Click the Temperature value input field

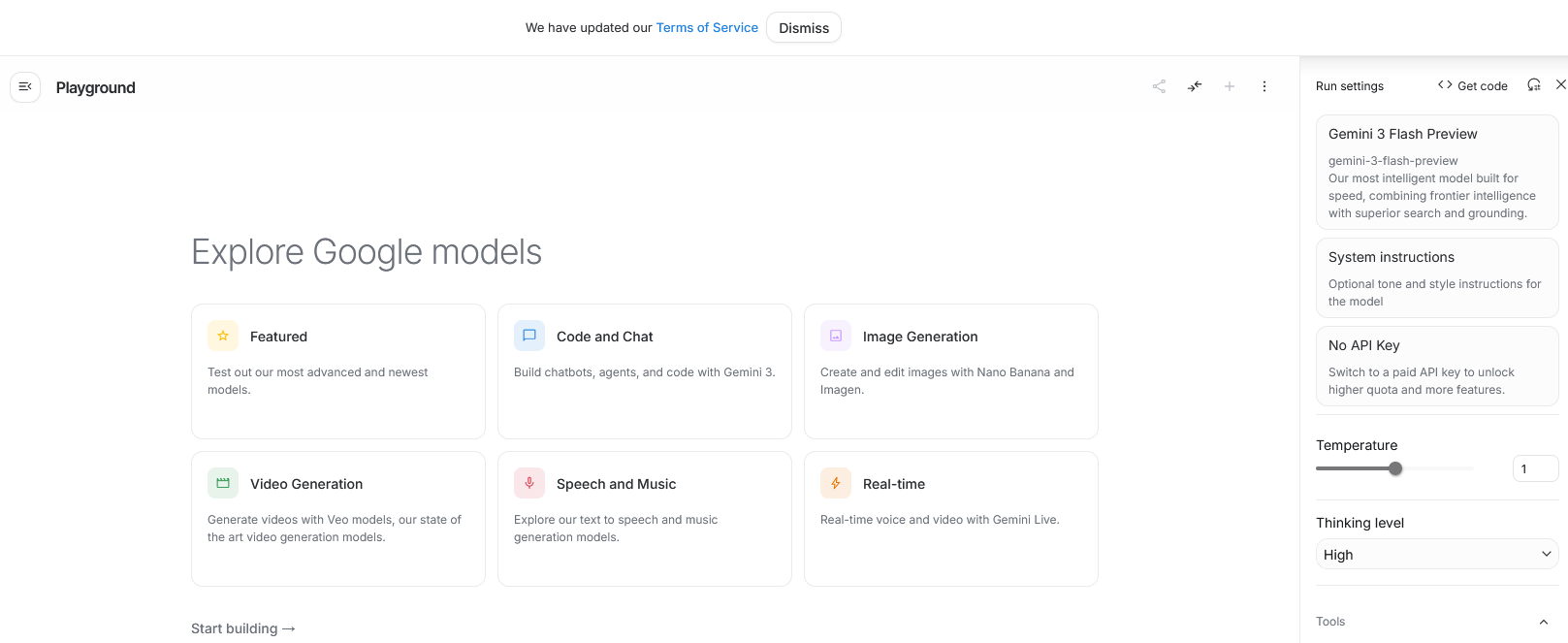pyautogui.click(x=1535, y=468)
